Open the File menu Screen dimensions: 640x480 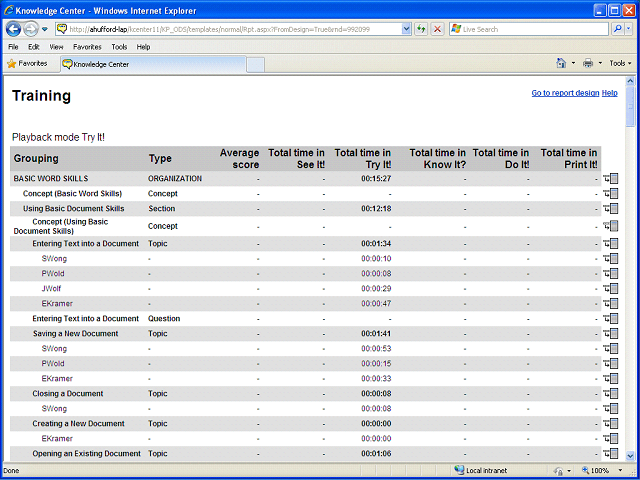pyautogui.click(x=13, y=47)
